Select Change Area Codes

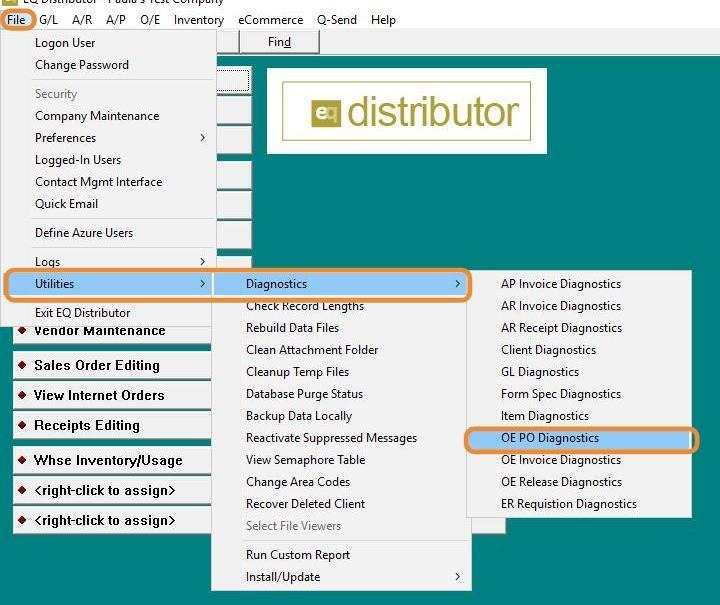coord(341,482)
